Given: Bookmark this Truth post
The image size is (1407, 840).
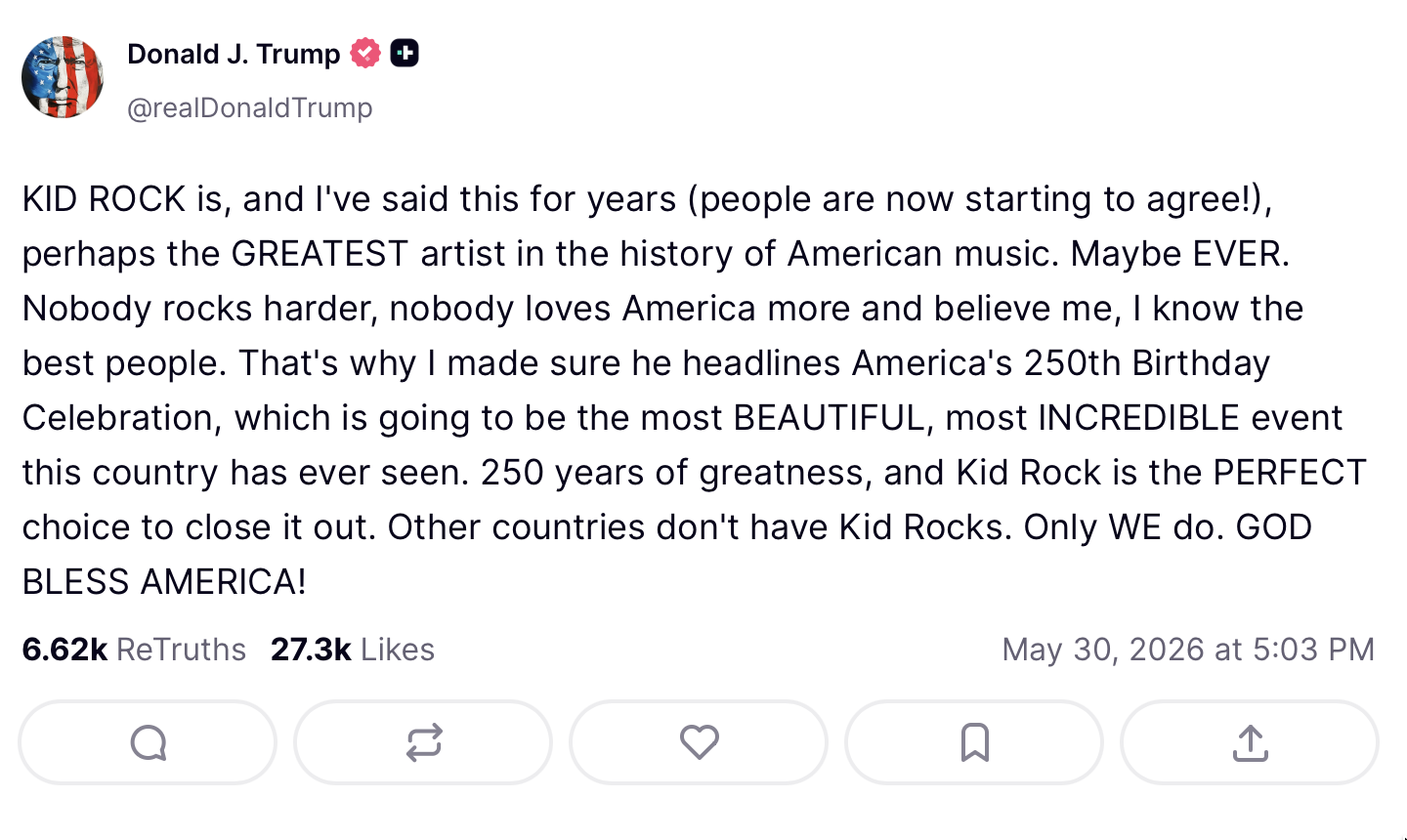Looking at the screenshot, I should coord(974,742).
